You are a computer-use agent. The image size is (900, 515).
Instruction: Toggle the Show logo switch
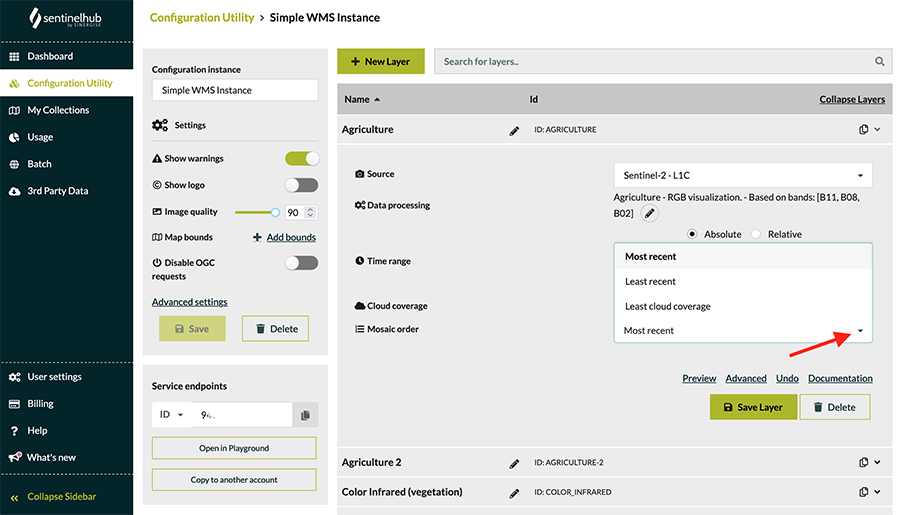coord(302,185)
